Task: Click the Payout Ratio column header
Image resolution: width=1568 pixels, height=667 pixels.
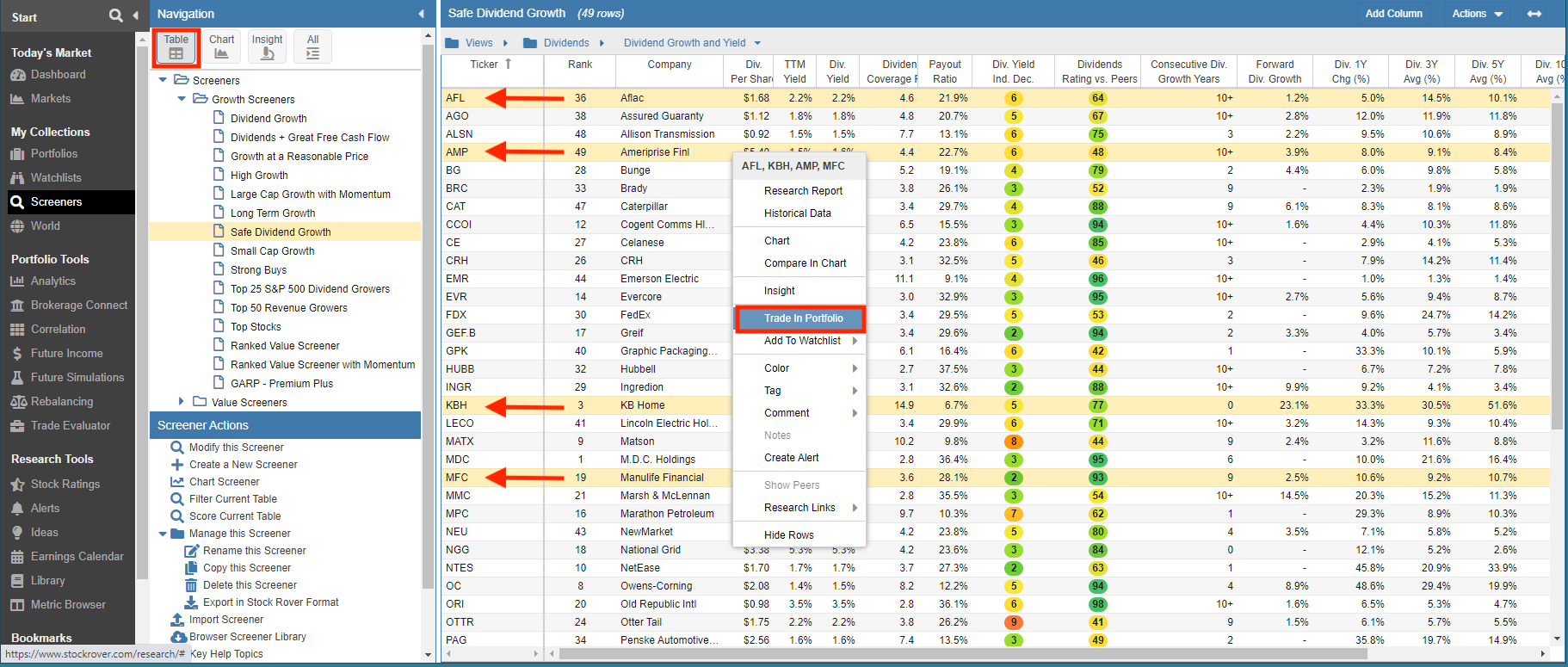Action: [944, 71]
